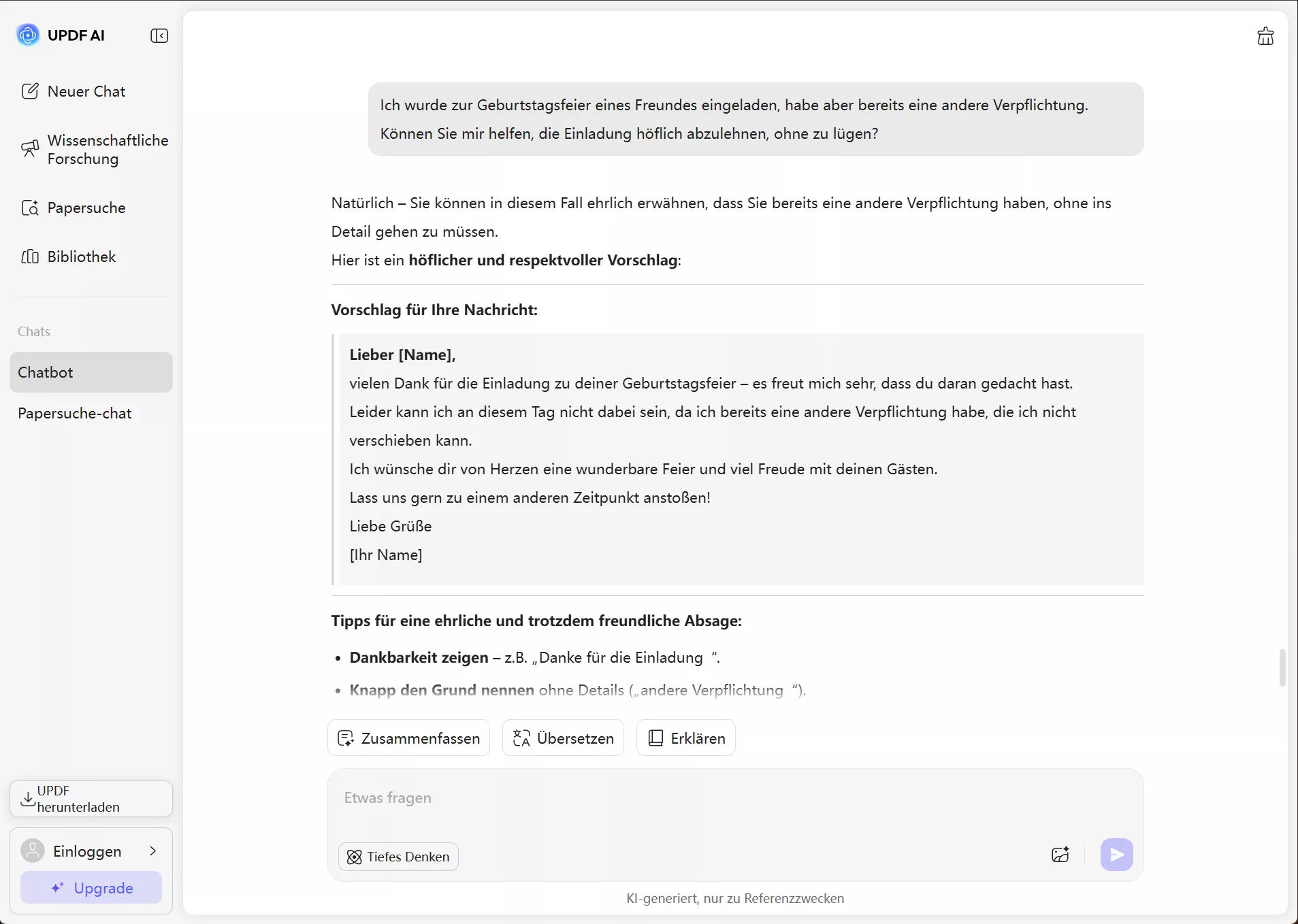Expand the Chats section
This screenshot has height=924, width=1298.
click(x=34, y=331)
